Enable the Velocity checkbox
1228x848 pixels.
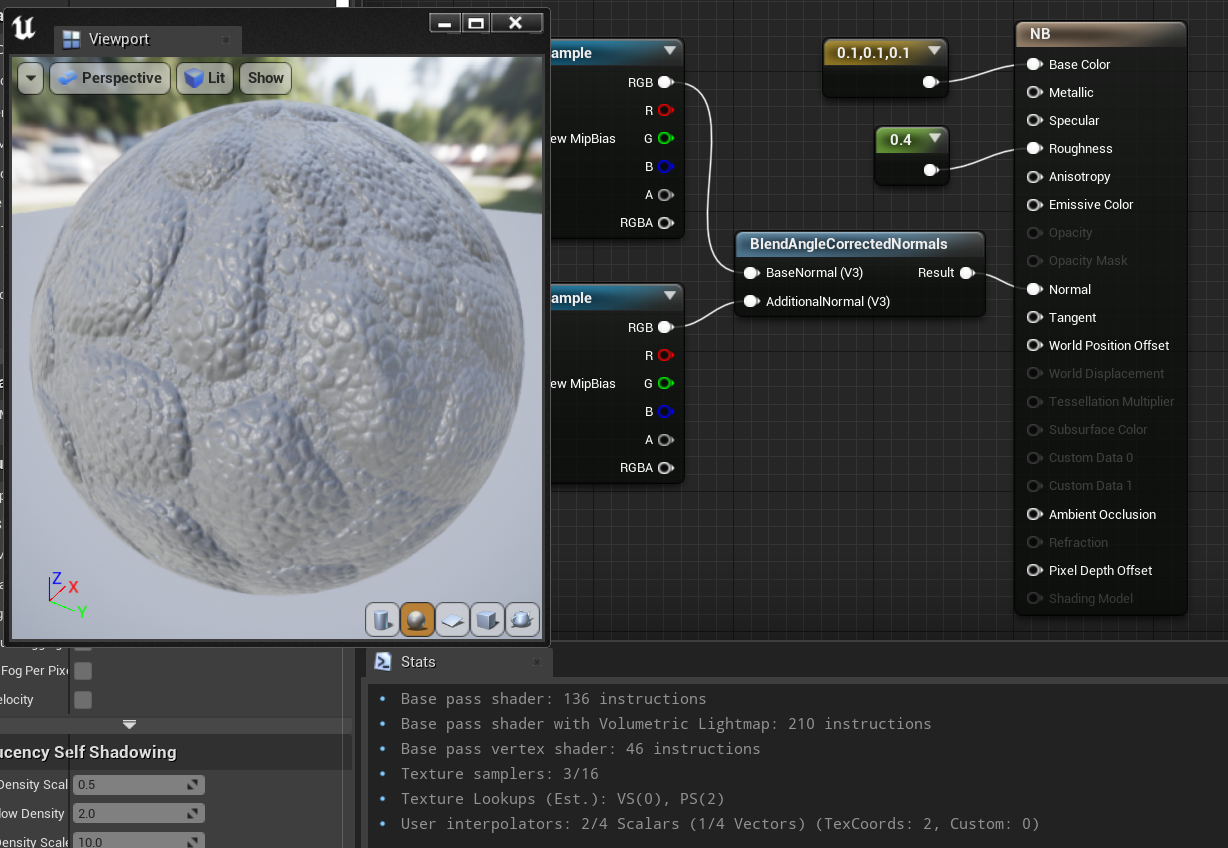83,699
